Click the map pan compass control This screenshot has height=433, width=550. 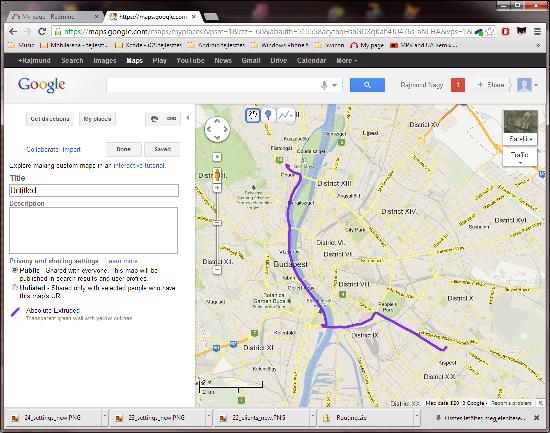pyautogui.click(x=217, y=129)
